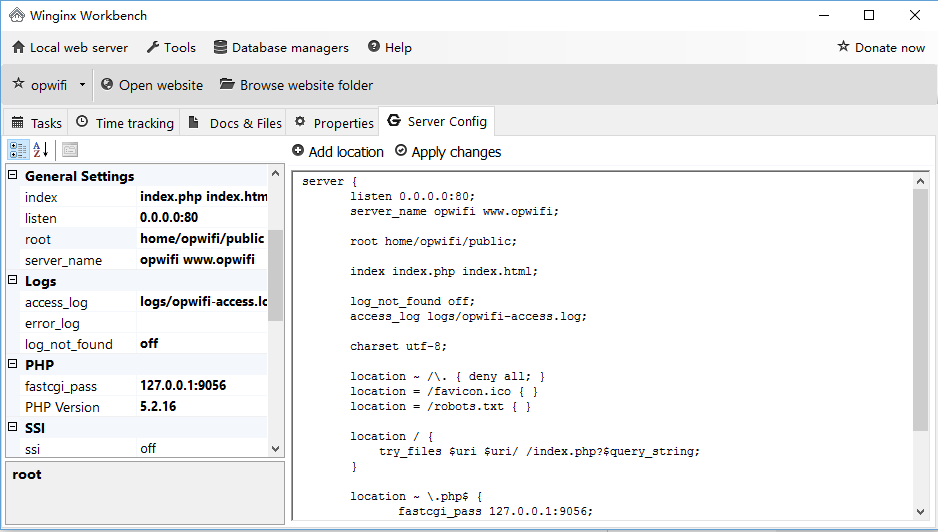The width and height of the screenshot is (938, 532).
Task: Click the Winginx Workbench app icon in title bar
Action: 16,15
